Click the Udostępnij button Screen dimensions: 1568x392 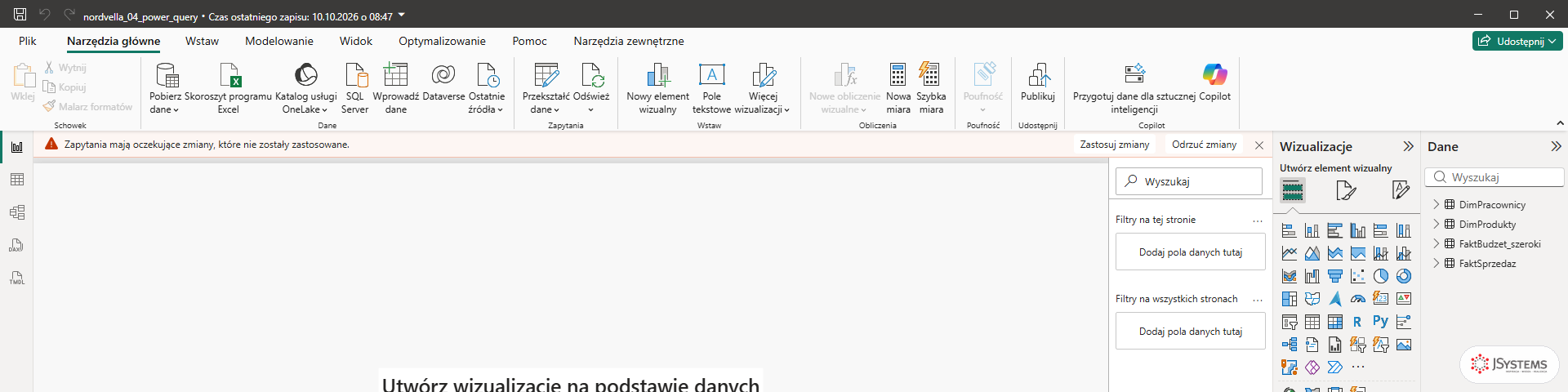(x=1517, y=41)
